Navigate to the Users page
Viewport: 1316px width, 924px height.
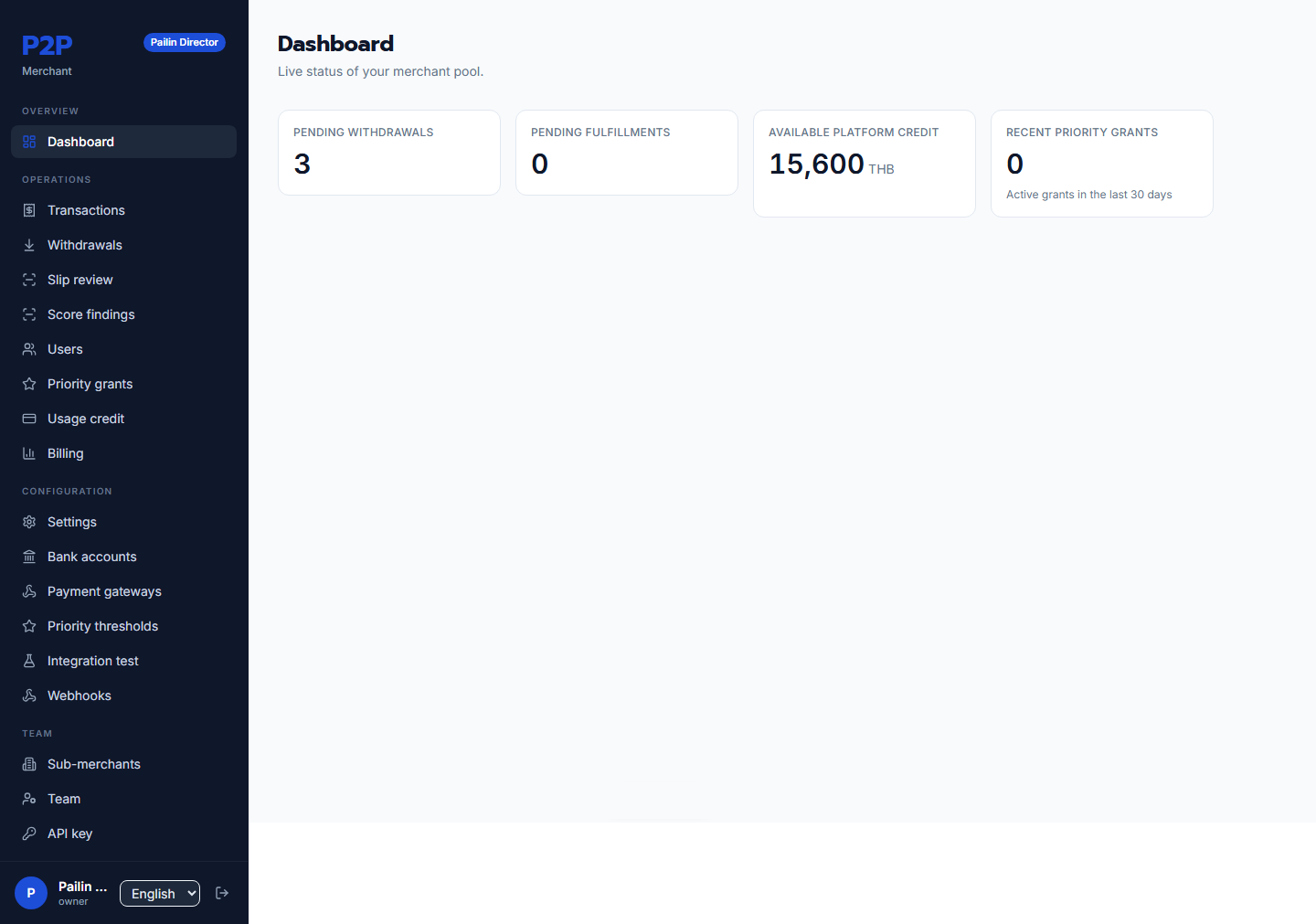tap(123, 349)
